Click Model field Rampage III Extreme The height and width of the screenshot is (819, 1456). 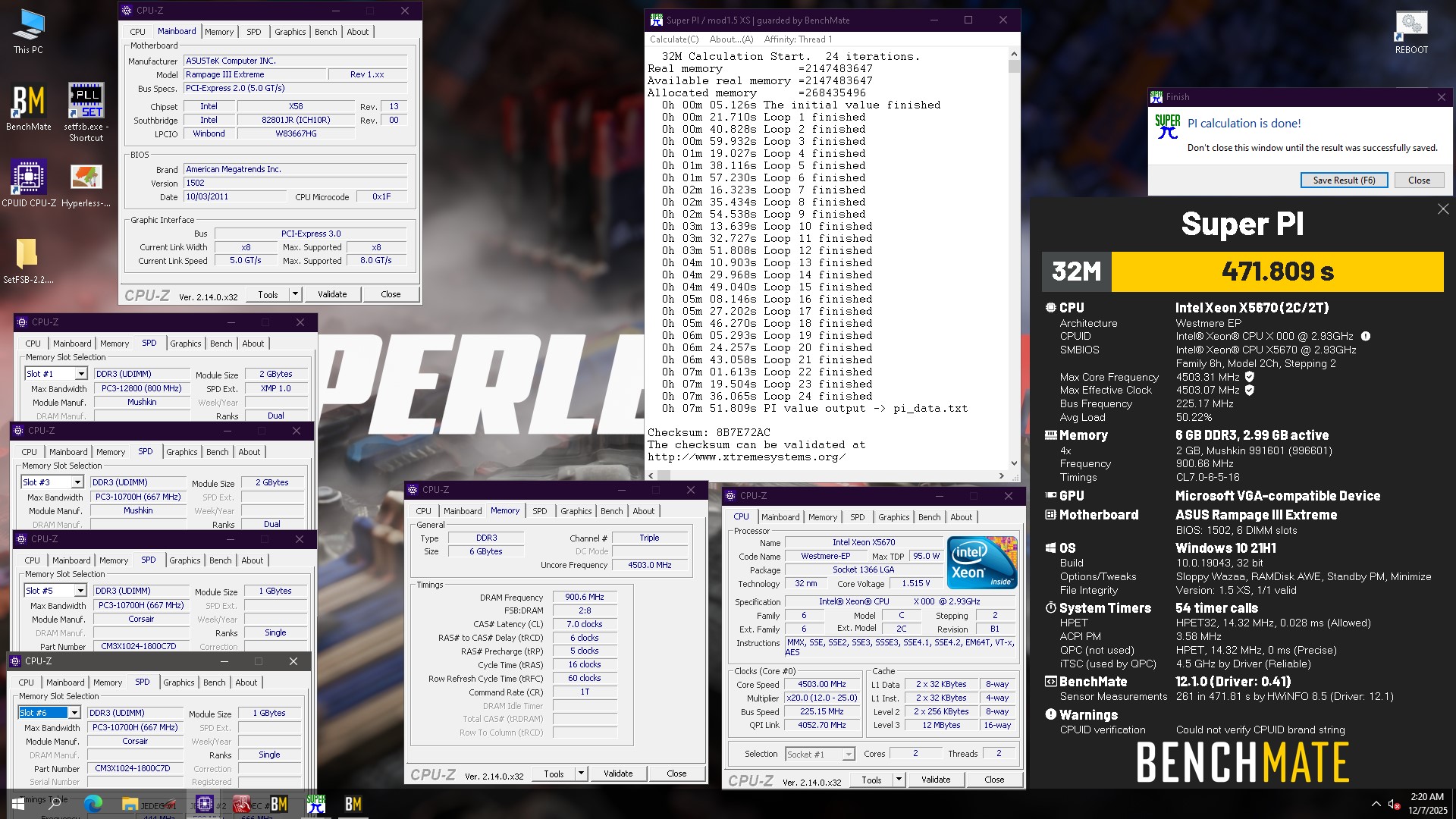pos(254,75)
